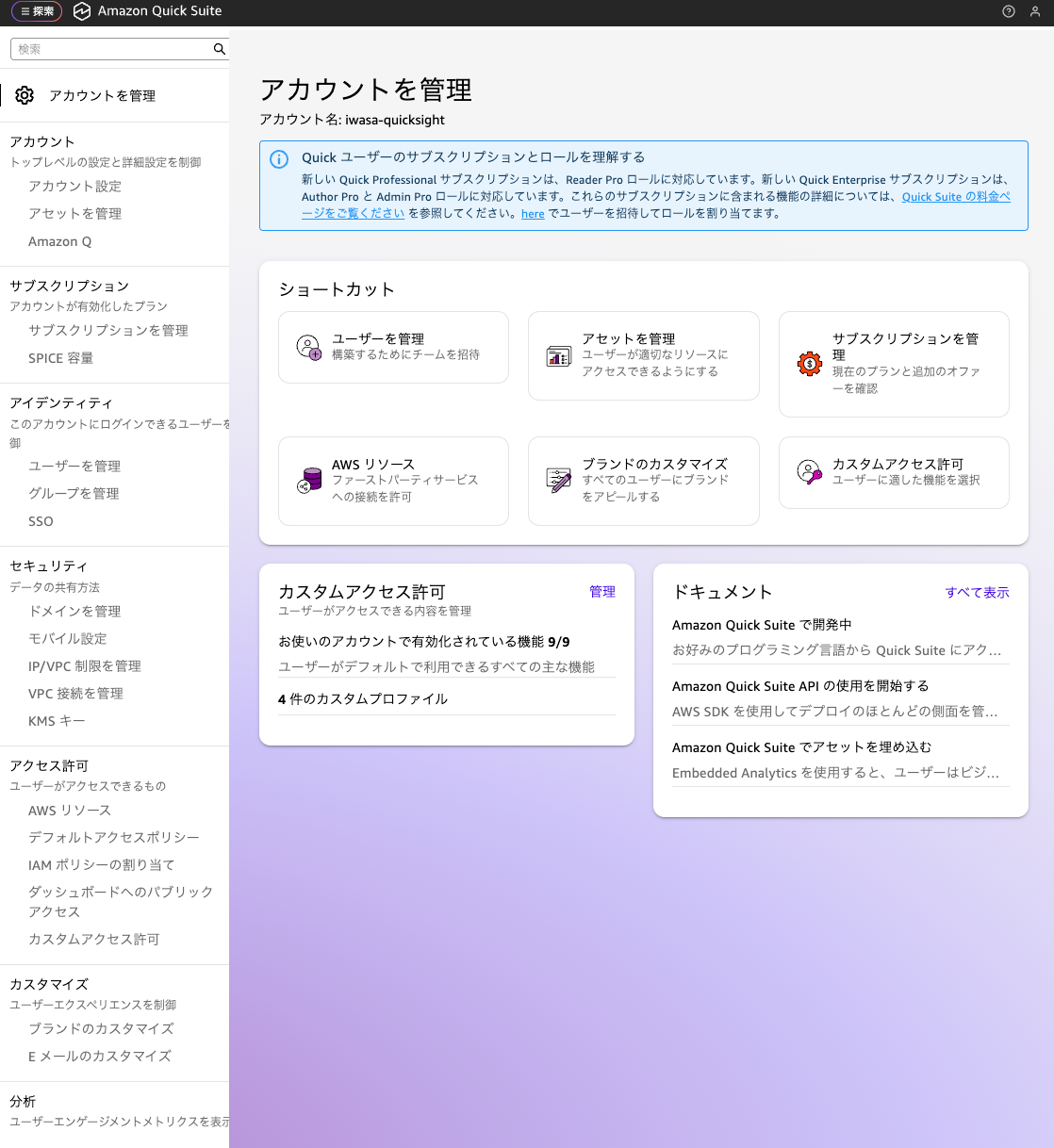Focus the sidebar 検索 input field
This screenshot has width=1054, height=1148.
click(111, 49)
